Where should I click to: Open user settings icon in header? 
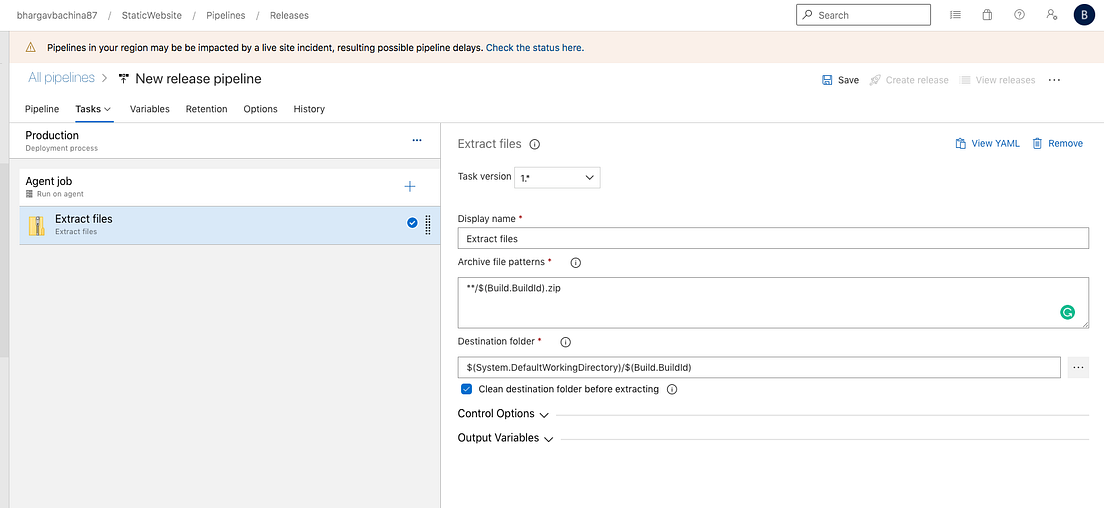(1051, 15)
